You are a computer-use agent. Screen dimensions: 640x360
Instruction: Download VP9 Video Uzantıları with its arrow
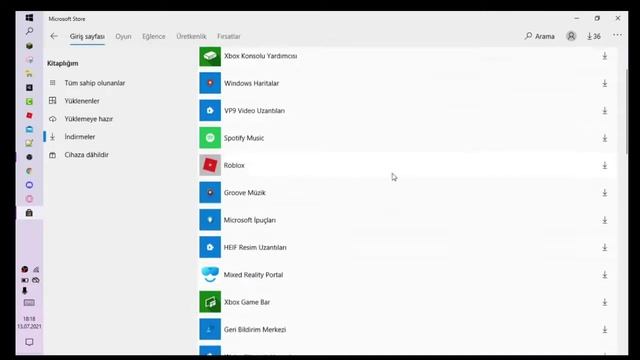click(604, 111)
